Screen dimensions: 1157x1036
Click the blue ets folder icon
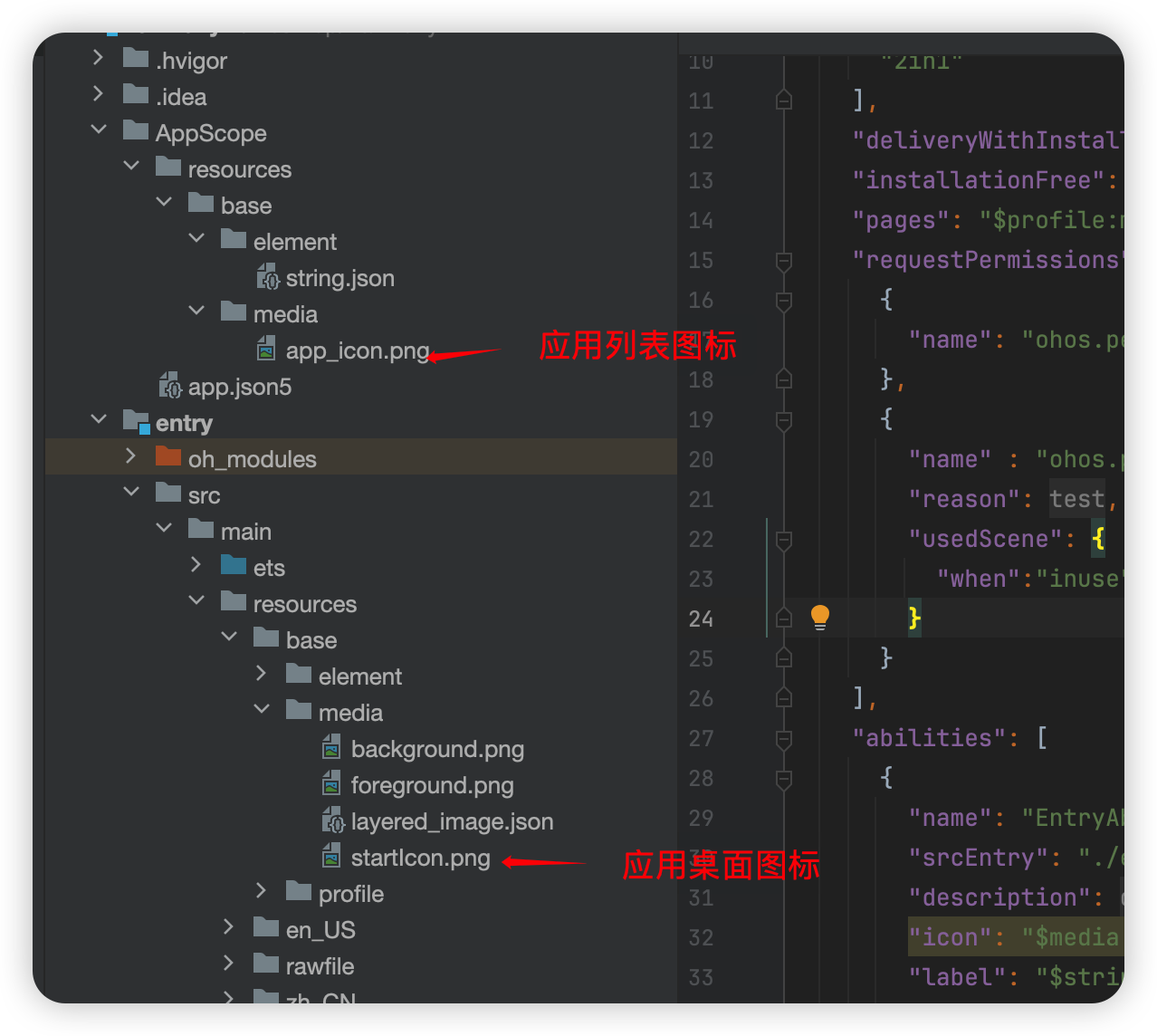(x=234, y=566)
